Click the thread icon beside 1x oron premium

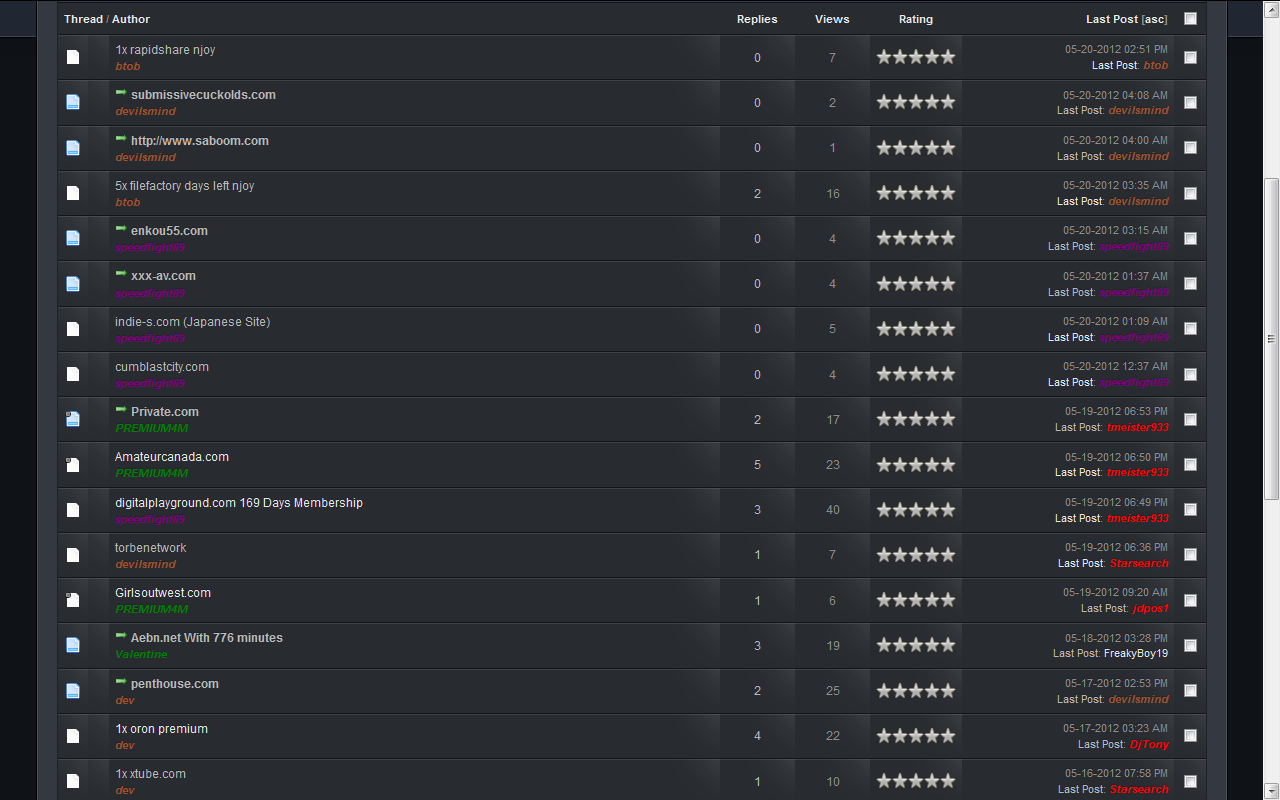point(73,736)
